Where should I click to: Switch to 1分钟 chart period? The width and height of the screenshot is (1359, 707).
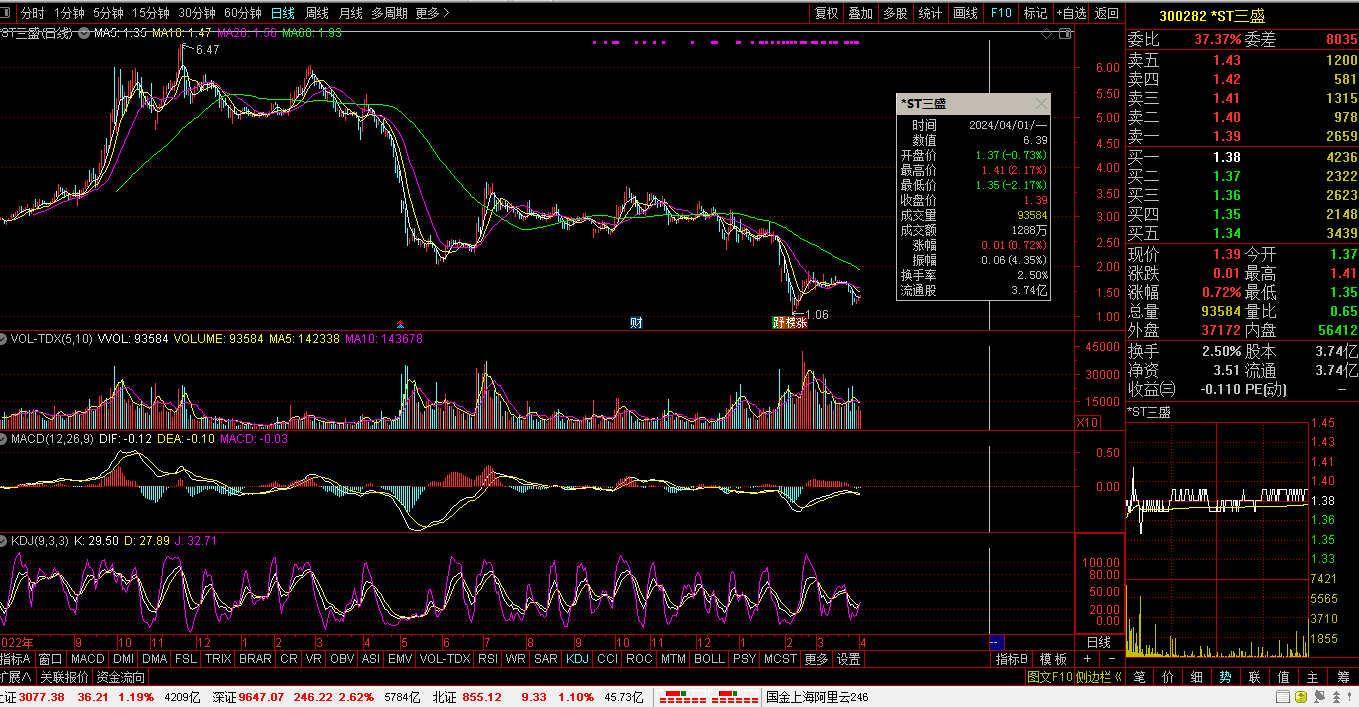(70, 13)
